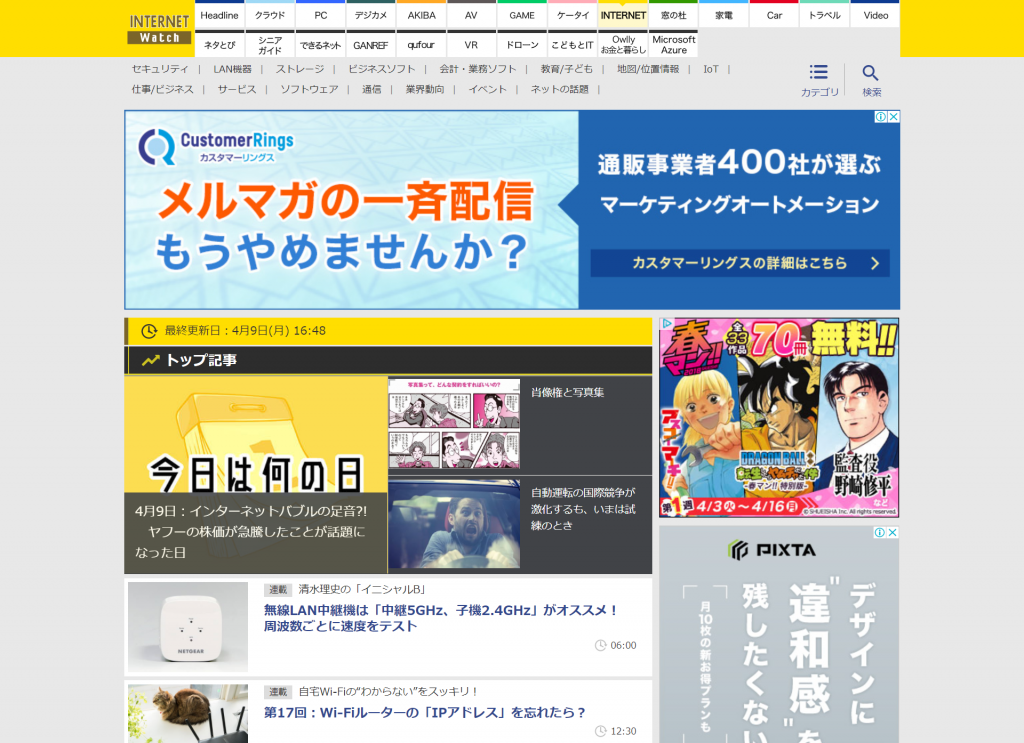The image size is (1024, 743).
Task: Open the NETGEAR extender thumbnail
Action: click(x=188, y=627)
